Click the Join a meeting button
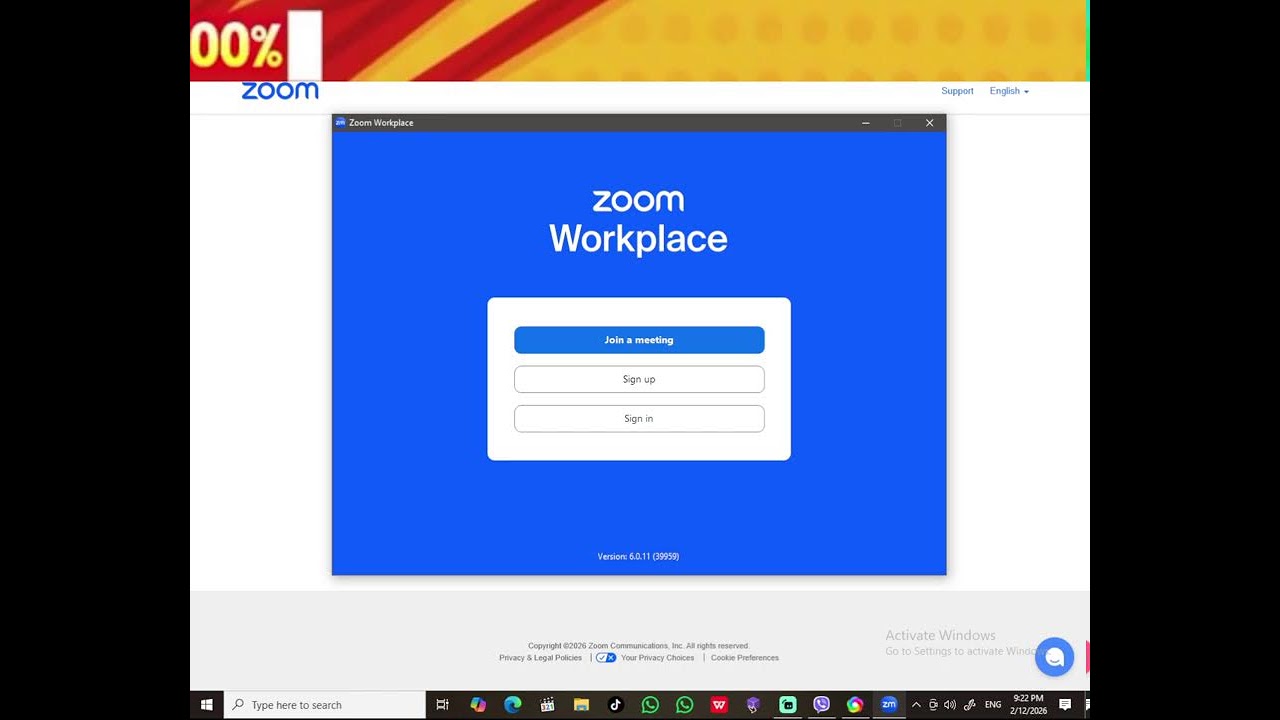Screen dimensions: 1280x720 639,340
